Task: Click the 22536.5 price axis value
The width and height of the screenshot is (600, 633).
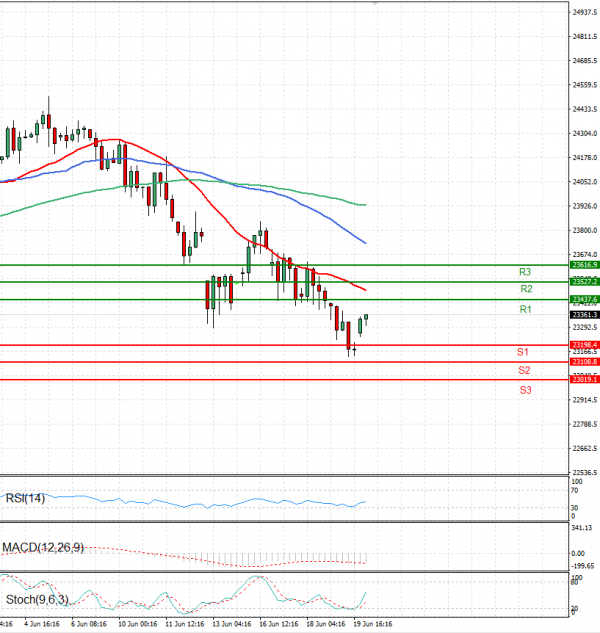Action: pos(585,472)
